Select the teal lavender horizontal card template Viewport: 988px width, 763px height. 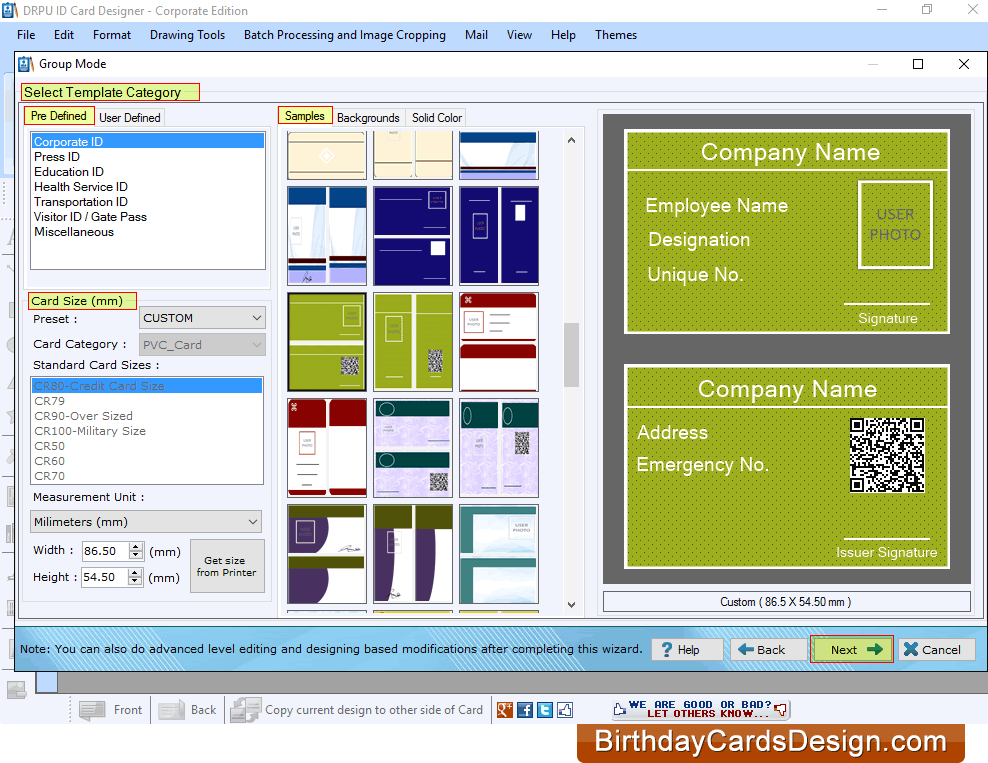point(413,447)
